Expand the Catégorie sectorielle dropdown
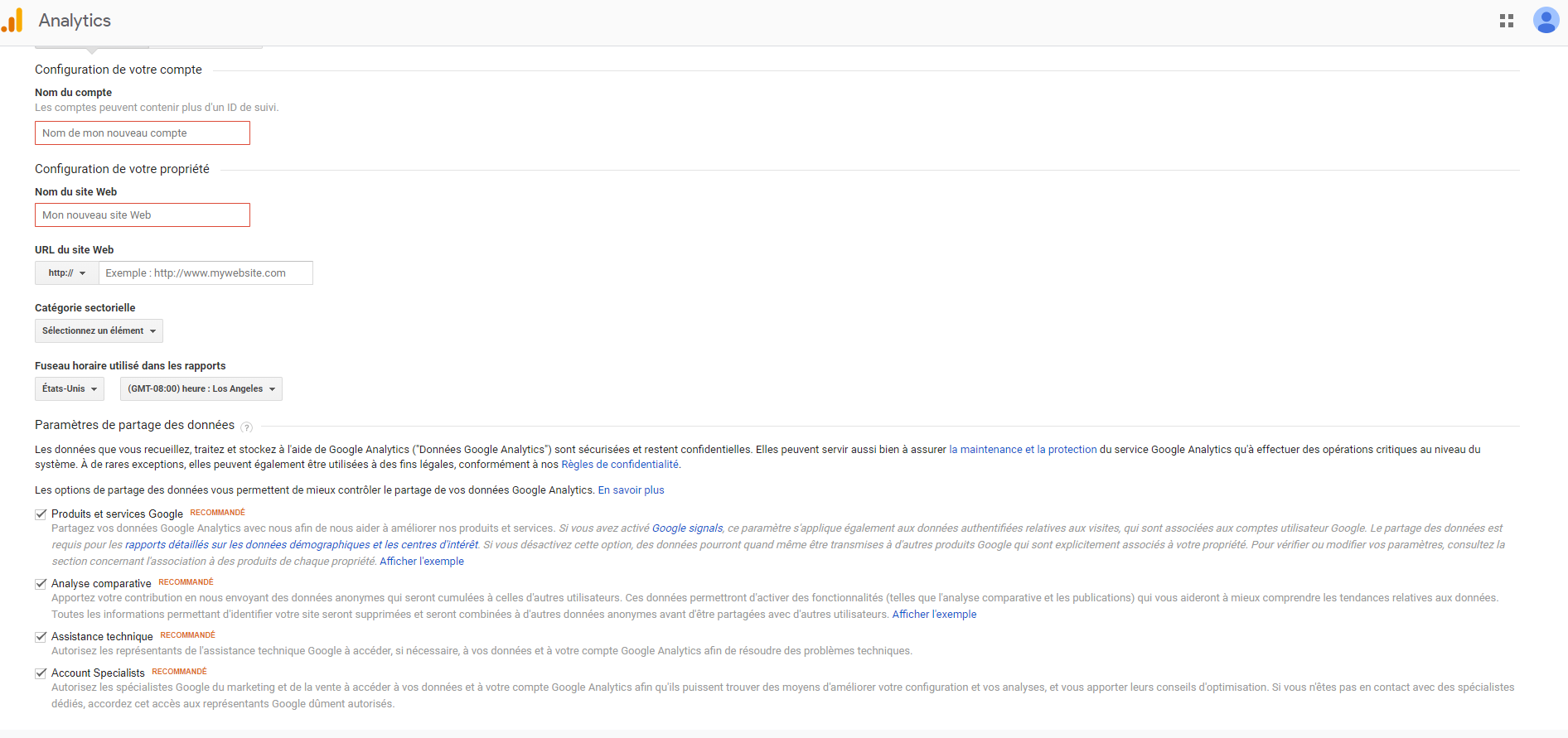1568x738 pixels. pyautogui.click(x=99, y=331)
